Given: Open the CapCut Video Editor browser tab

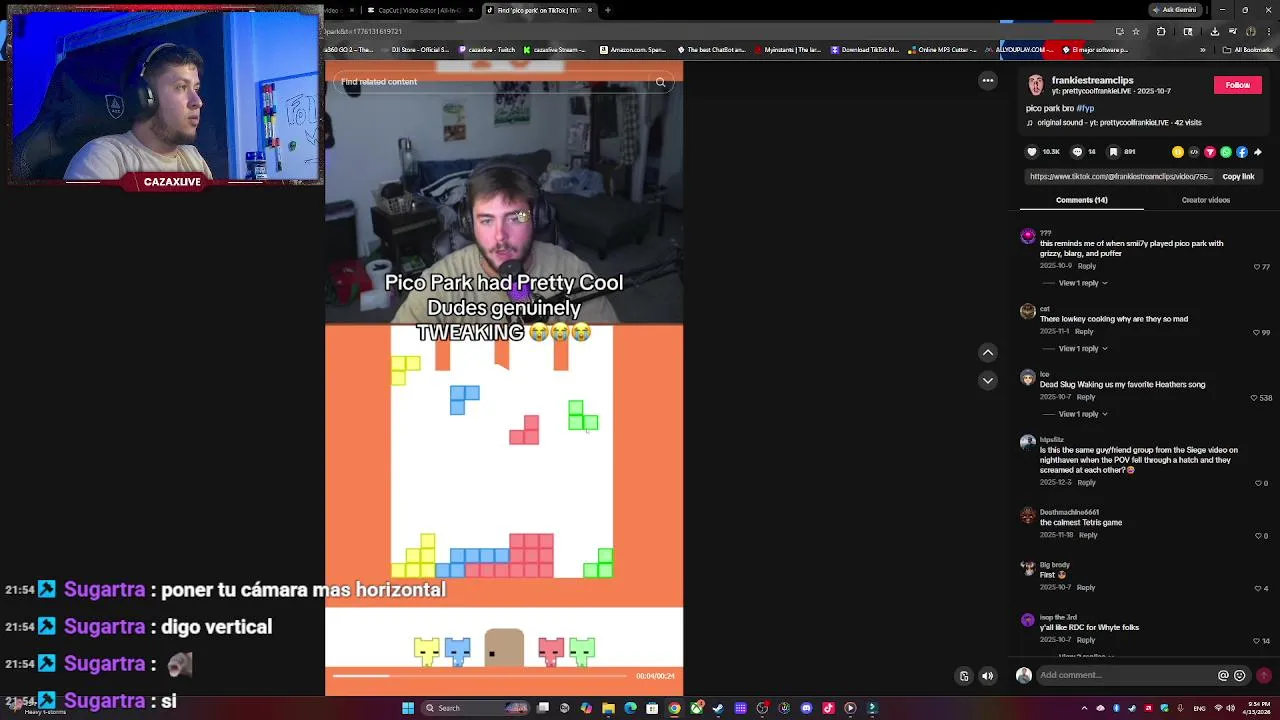Looking at the screenshot, I should (420, 10).
